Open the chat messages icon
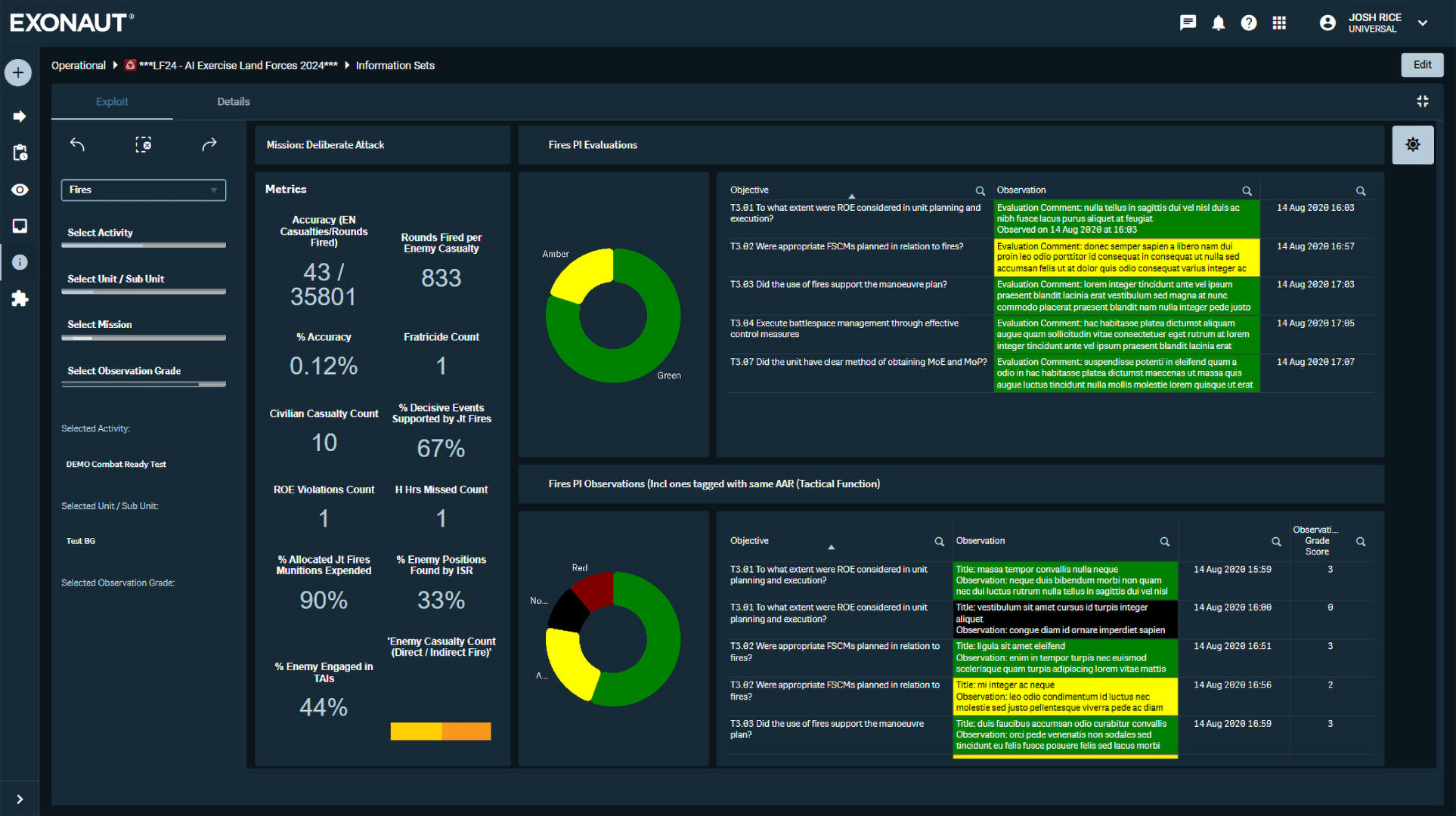Image resolution: width=1456 pixels, height=816 pixels. click(1188, 23)
